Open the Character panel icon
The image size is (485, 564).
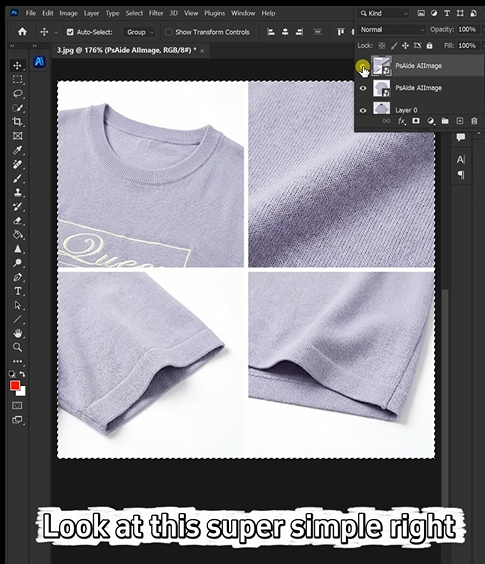pos(461,160)
